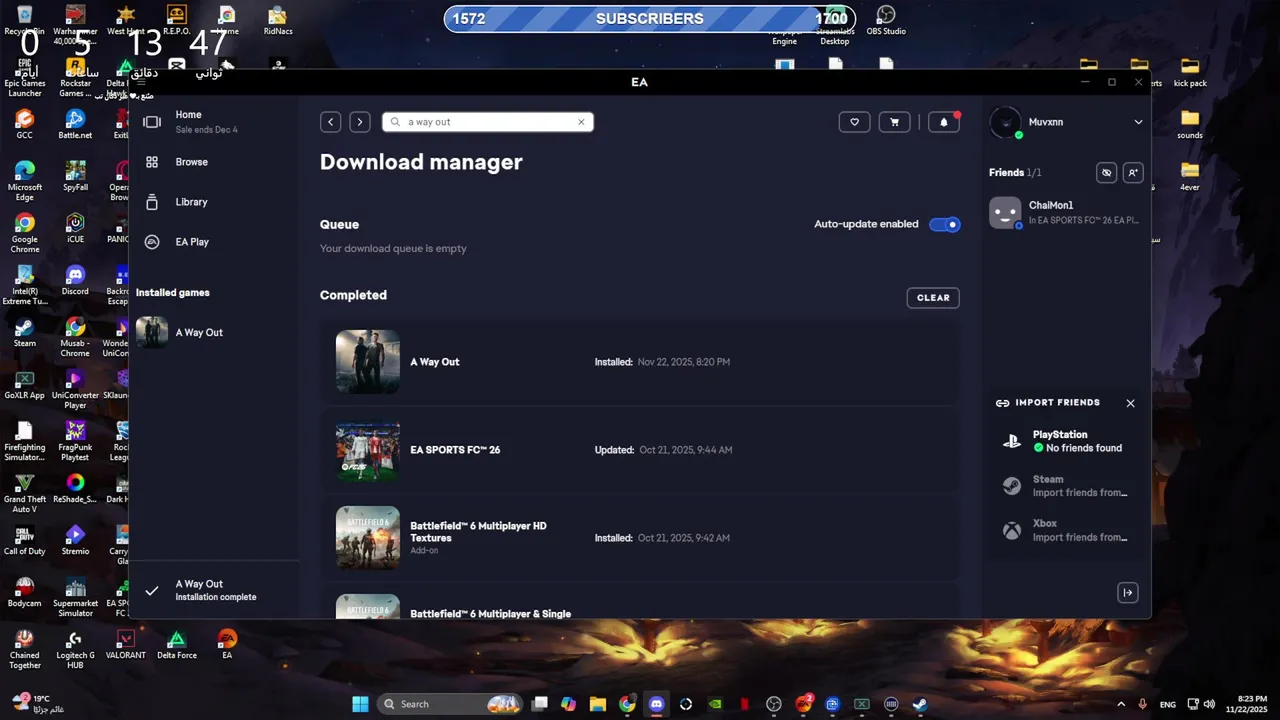This screenshot has height=720, width=1280.
Task: Expand the Muvxnn account dropdown
Action: [x=1138, y=122]
